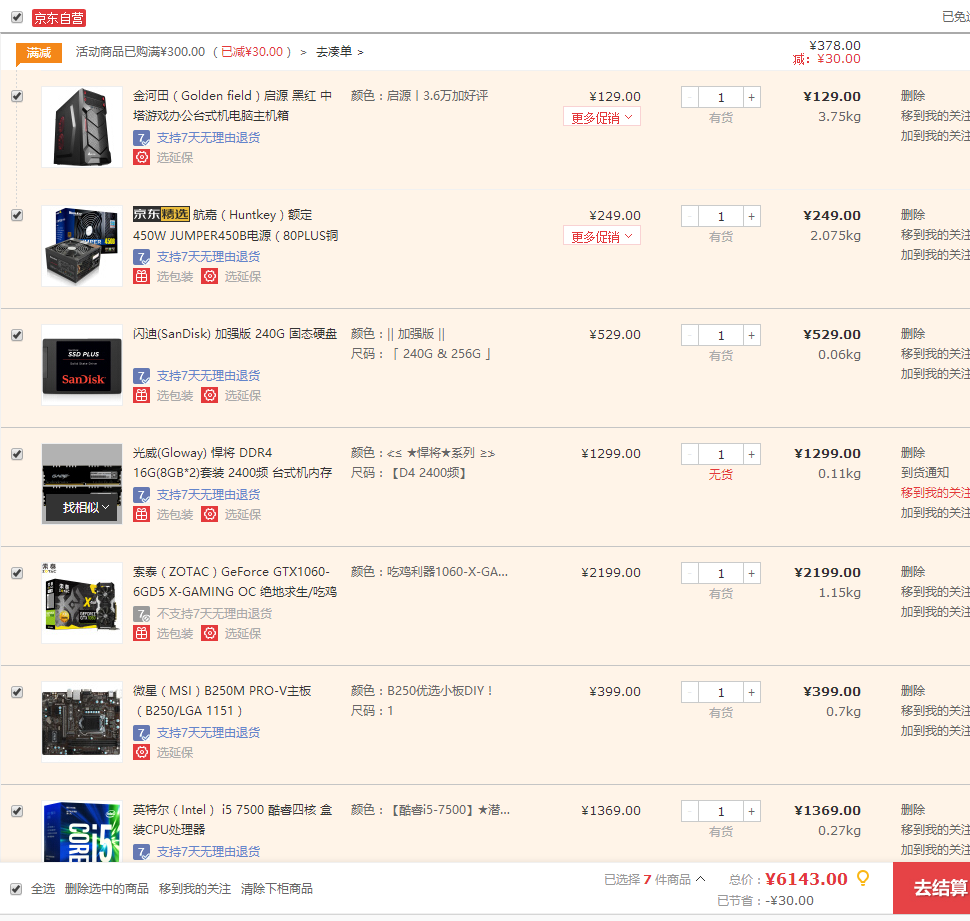Image resolution: width=970 pixels, height=921 pixels.
Task: Decrease quantity of SanDisk SSD
Action: point(690,335)
